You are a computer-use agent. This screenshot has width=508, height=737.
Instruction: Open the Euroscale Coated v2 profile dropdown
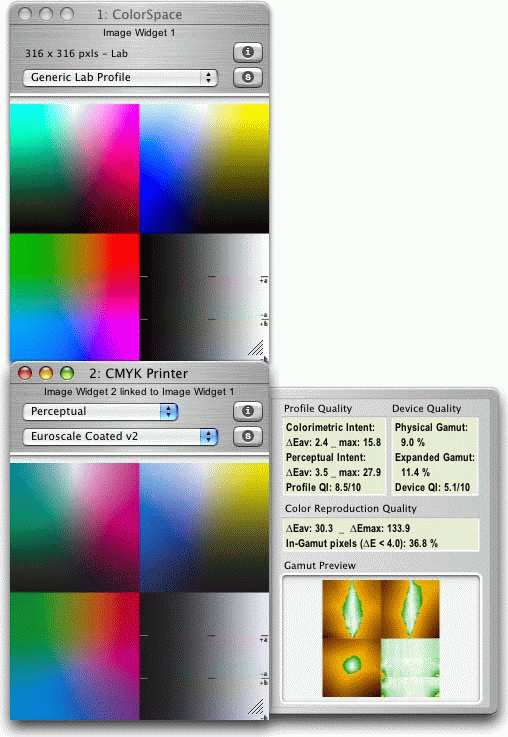120,437
